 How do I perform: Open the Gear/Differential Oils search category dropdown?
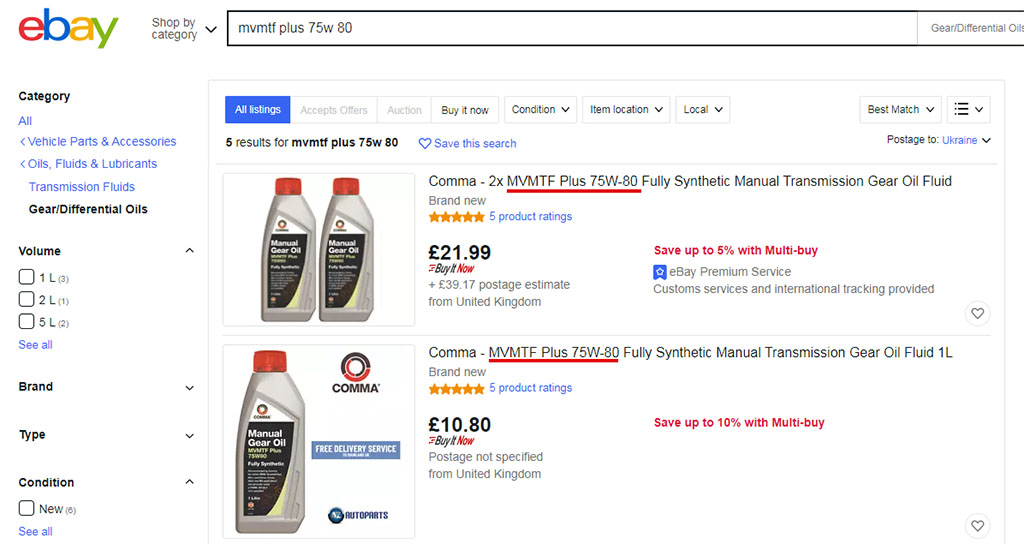tap(971, 28)
